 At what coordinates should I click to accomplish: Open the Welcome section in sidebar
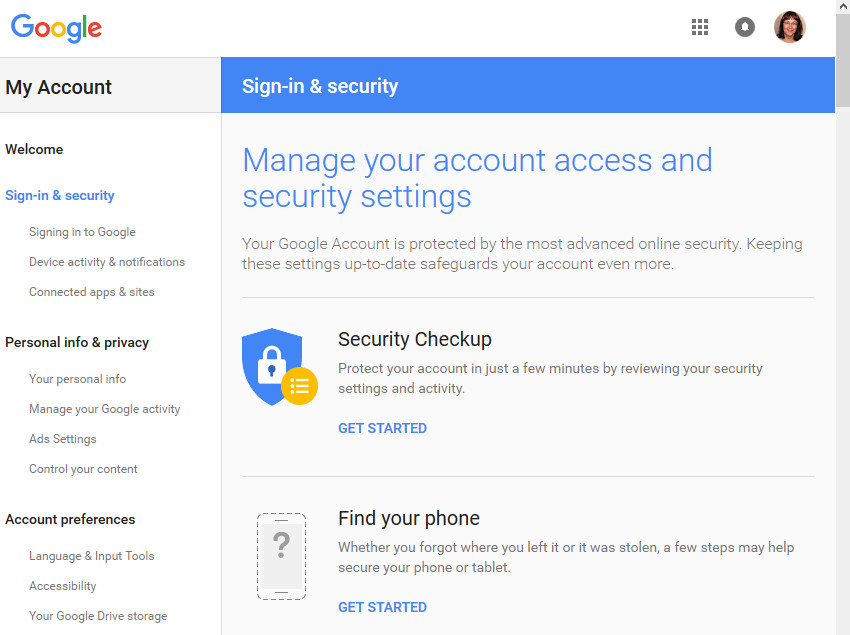(34, 149)
